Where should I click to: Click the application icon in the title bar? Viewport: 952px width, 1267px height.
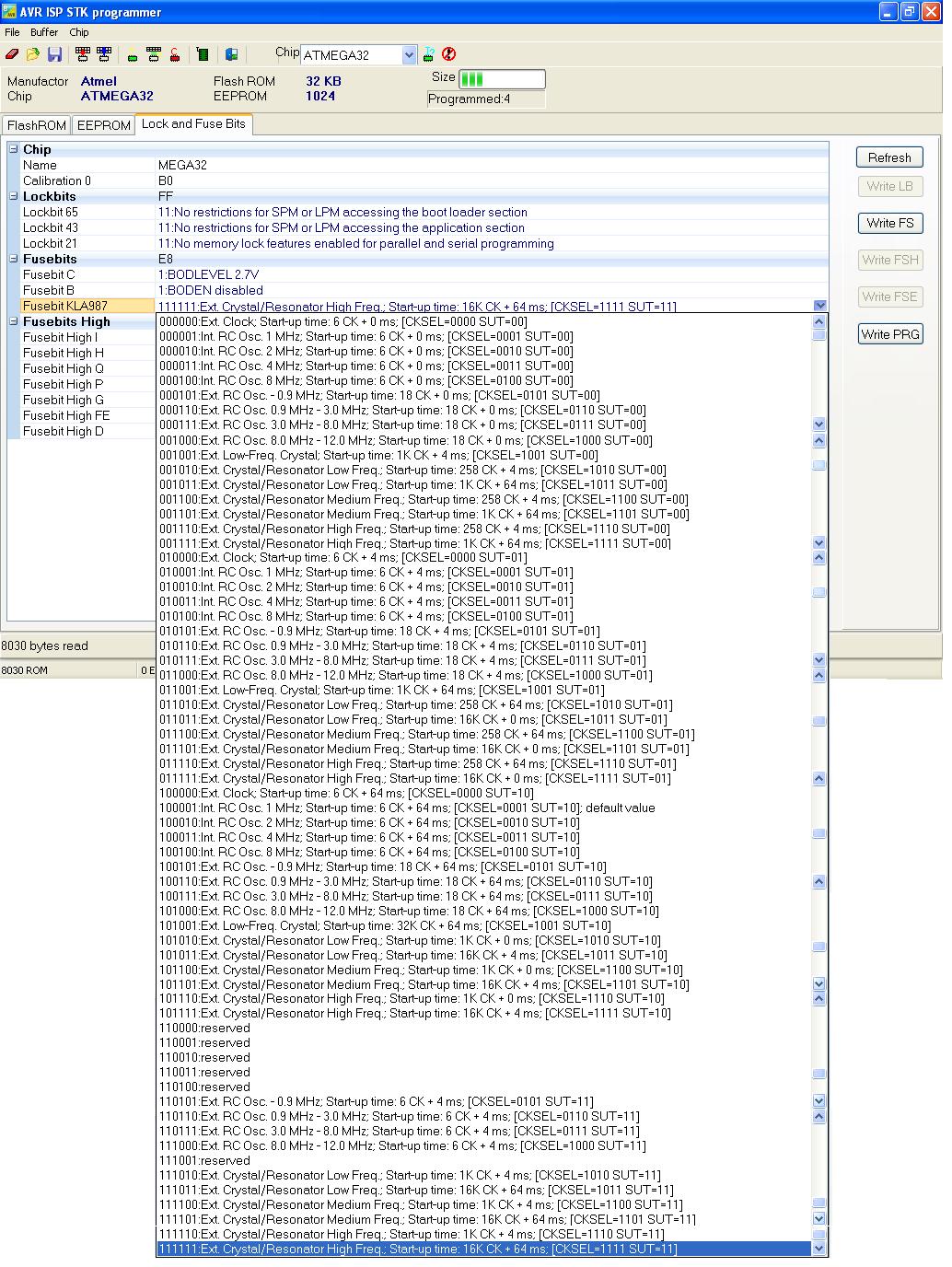(10, 12)
